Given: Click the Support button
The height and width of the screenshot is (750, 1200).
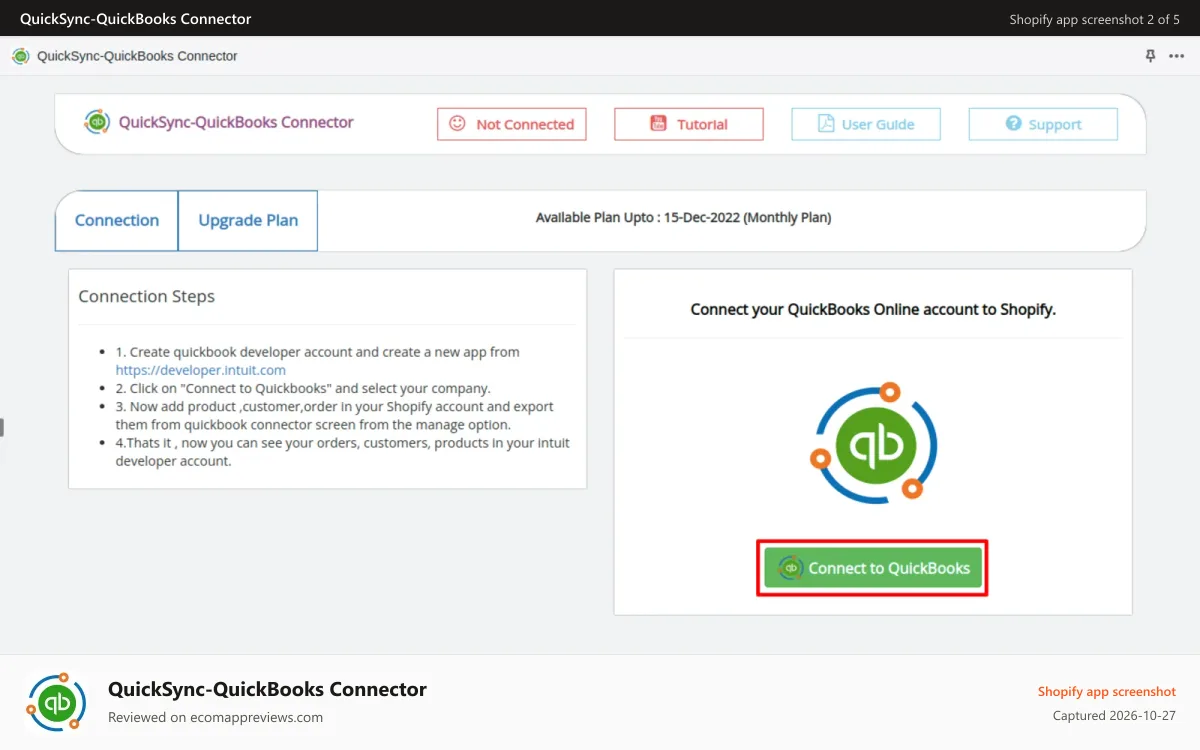Looking at the screenshot, I should click(x=1043, y=124).
